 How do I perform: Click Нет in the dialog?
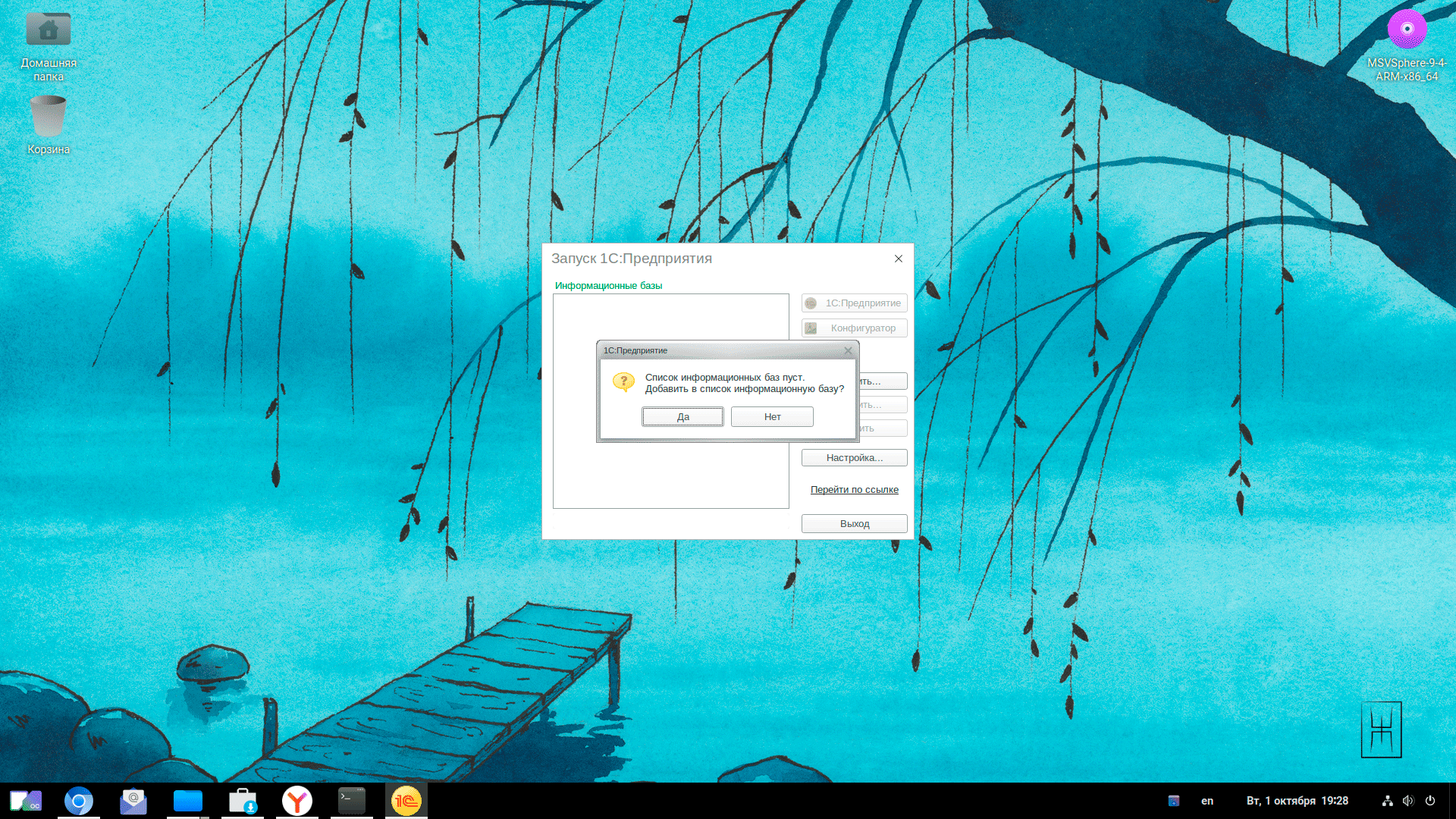772,417
